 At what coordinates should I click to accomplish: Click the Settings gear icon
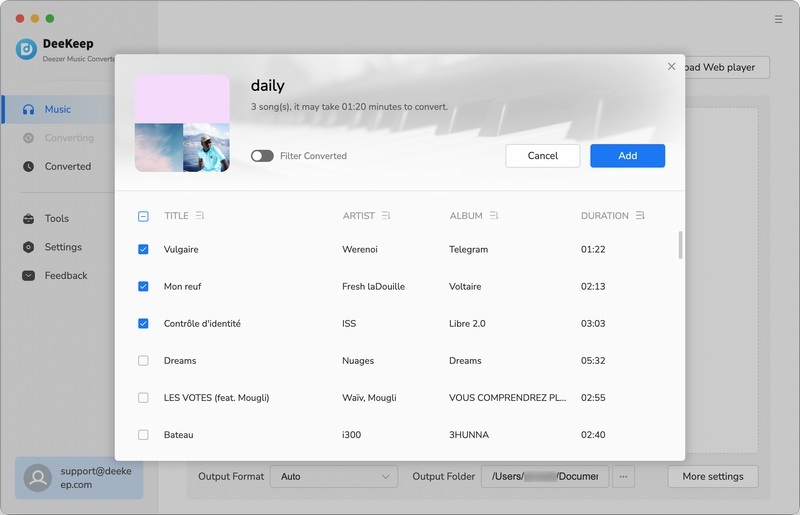29,247
